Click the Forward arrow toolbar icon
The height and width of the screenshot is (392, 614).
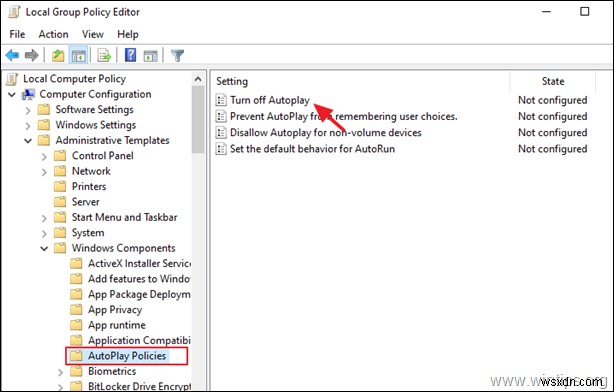pos(32,55)
